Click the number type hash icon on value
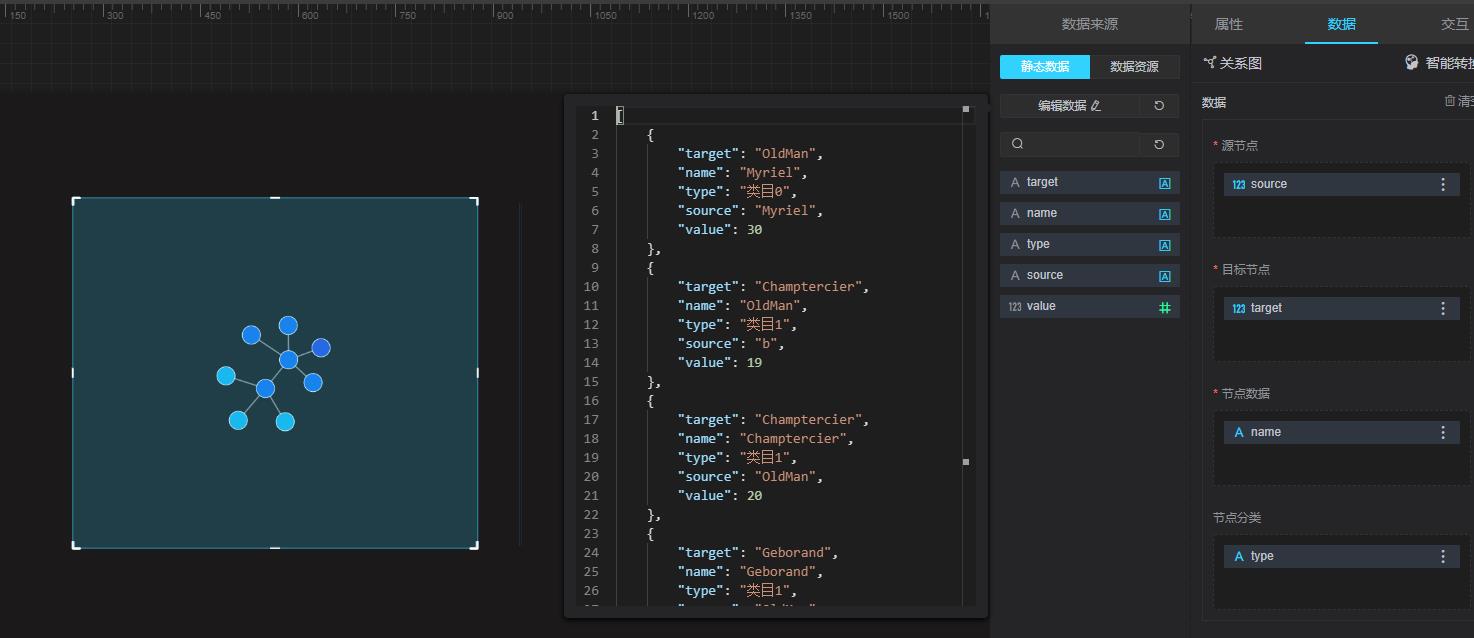 tap(1165, 307)
